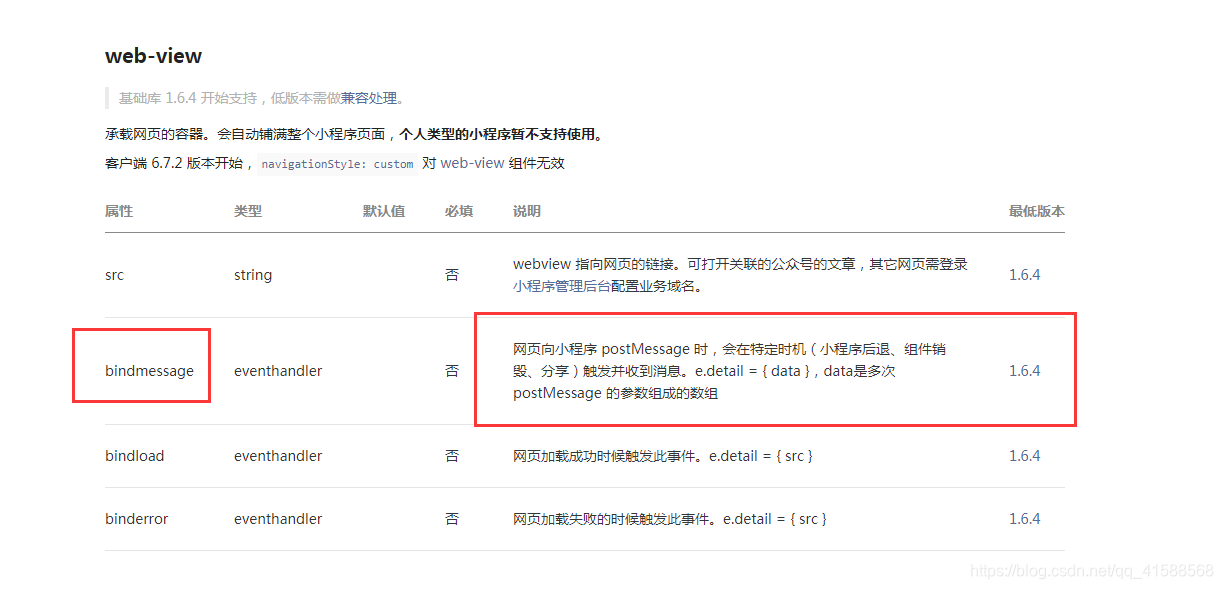Open the 兼容处理 link in the note
Viewport: 1223px width, 589px height.
(371, 98)
